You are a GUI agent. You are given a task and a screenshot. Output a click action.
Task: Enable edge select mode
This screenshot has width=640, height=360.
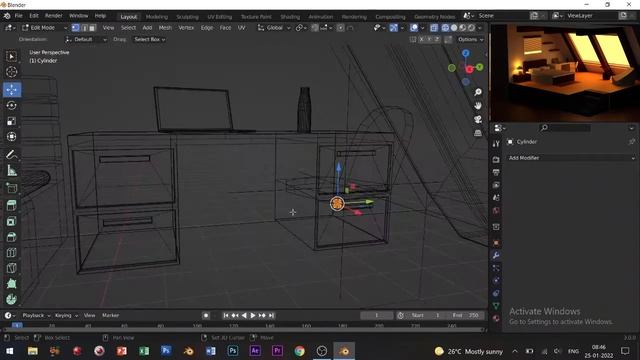(x=84, y=28)
